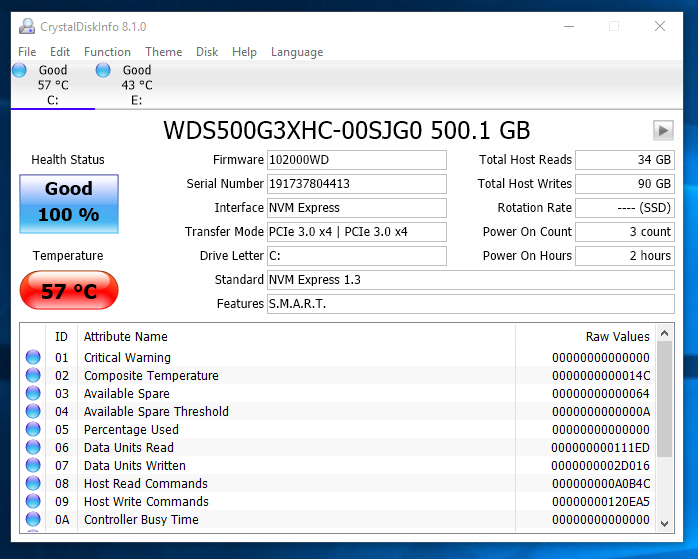Click status orb for Host Read Commands
Viewport: 698px width, 559px height.
(x=33, y=483)
